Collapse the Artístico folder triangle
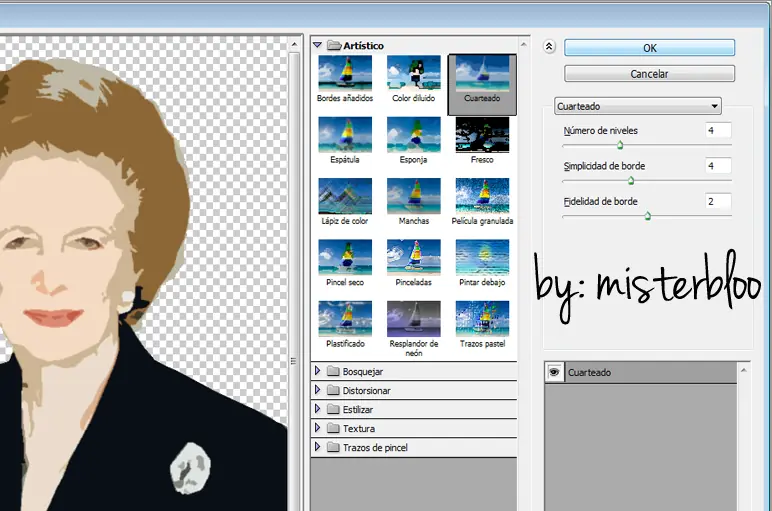This screenshot has height=511, width=772. 318,45
